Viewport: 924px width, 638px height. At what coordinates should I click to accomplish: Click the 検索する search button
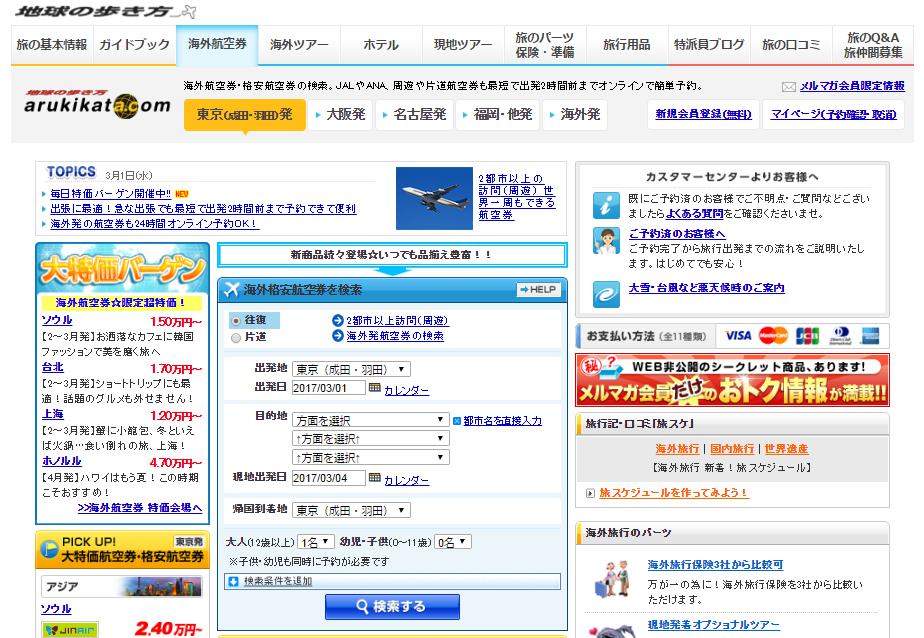(392, 607)
